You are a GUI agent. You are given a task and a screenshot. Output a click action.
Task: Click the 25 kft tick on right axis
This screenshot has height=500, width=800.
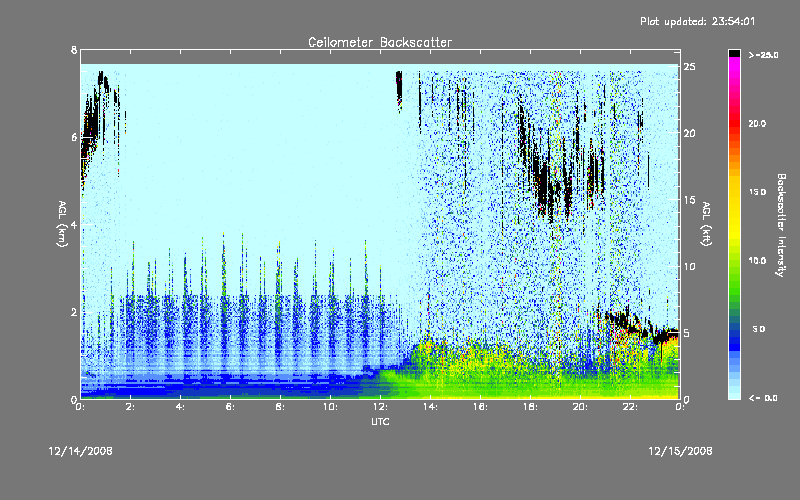[x=689, y=67]
